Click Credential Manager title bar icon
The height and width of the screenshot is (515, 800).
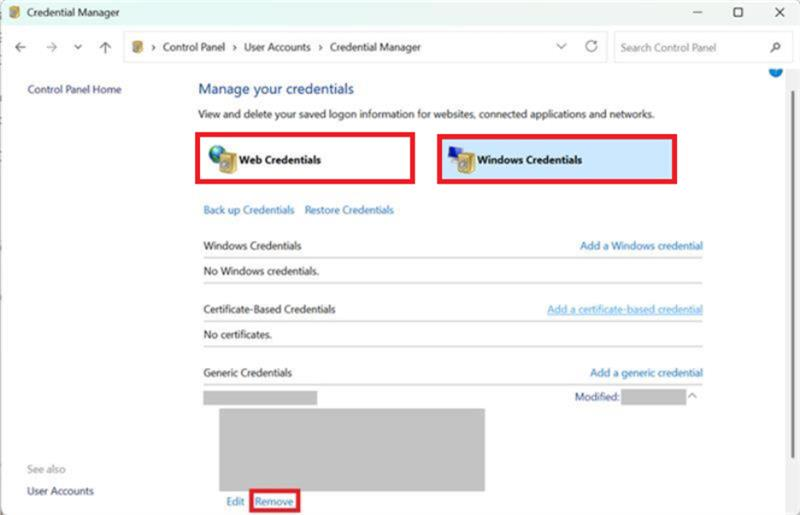click(14, 12)
